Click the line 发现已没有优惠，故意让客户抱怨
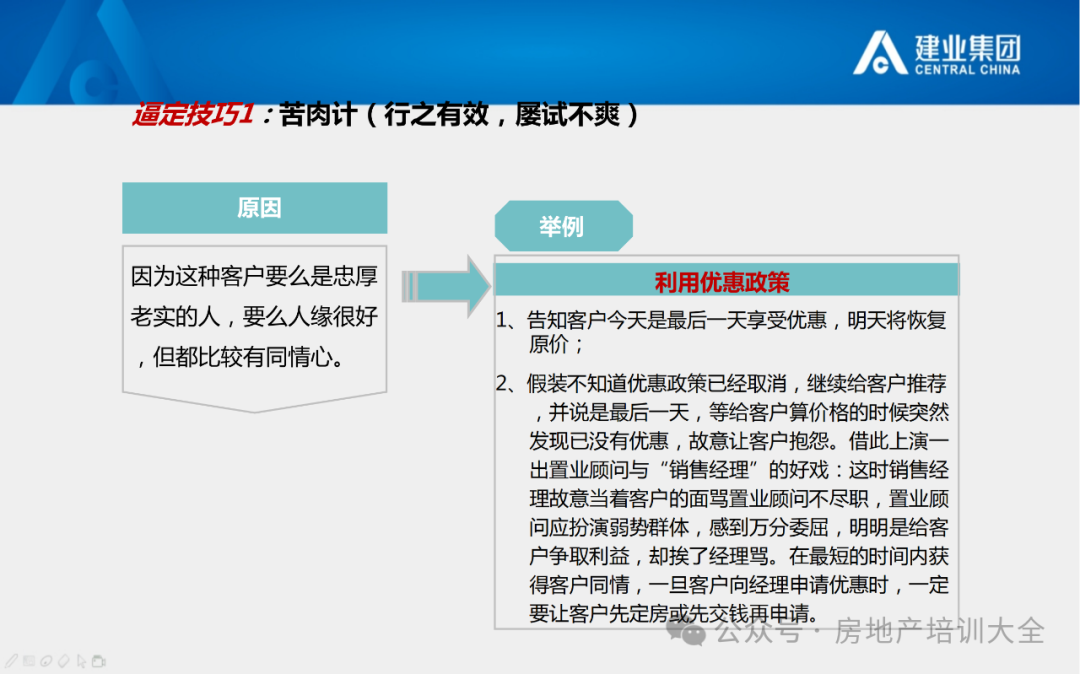 coord(739,441)
